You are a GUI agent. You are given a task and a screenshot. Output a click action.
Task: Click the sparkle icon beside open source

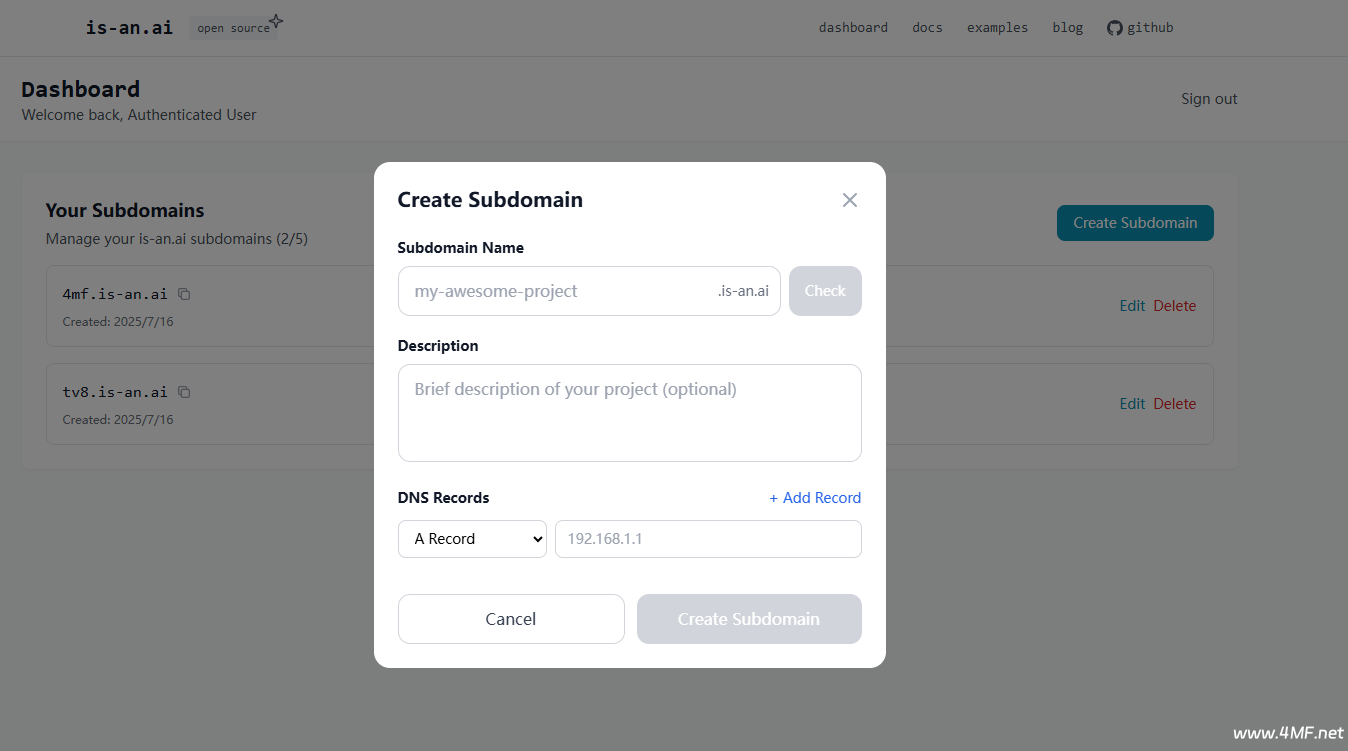[276, 21]
